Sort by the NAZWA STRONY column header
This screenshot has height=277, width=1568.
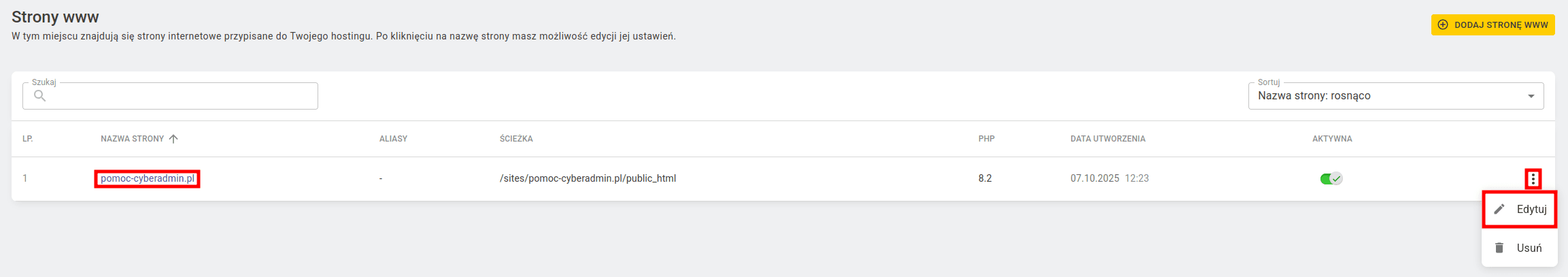coord(133,139)
